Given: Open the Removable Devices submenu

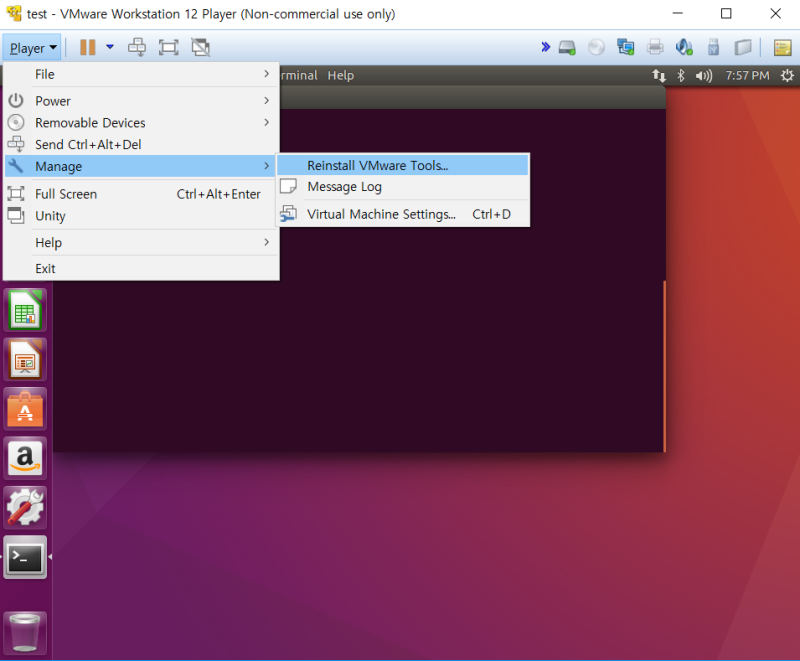Looking at the screenshot, I should [x=142, y=123].
